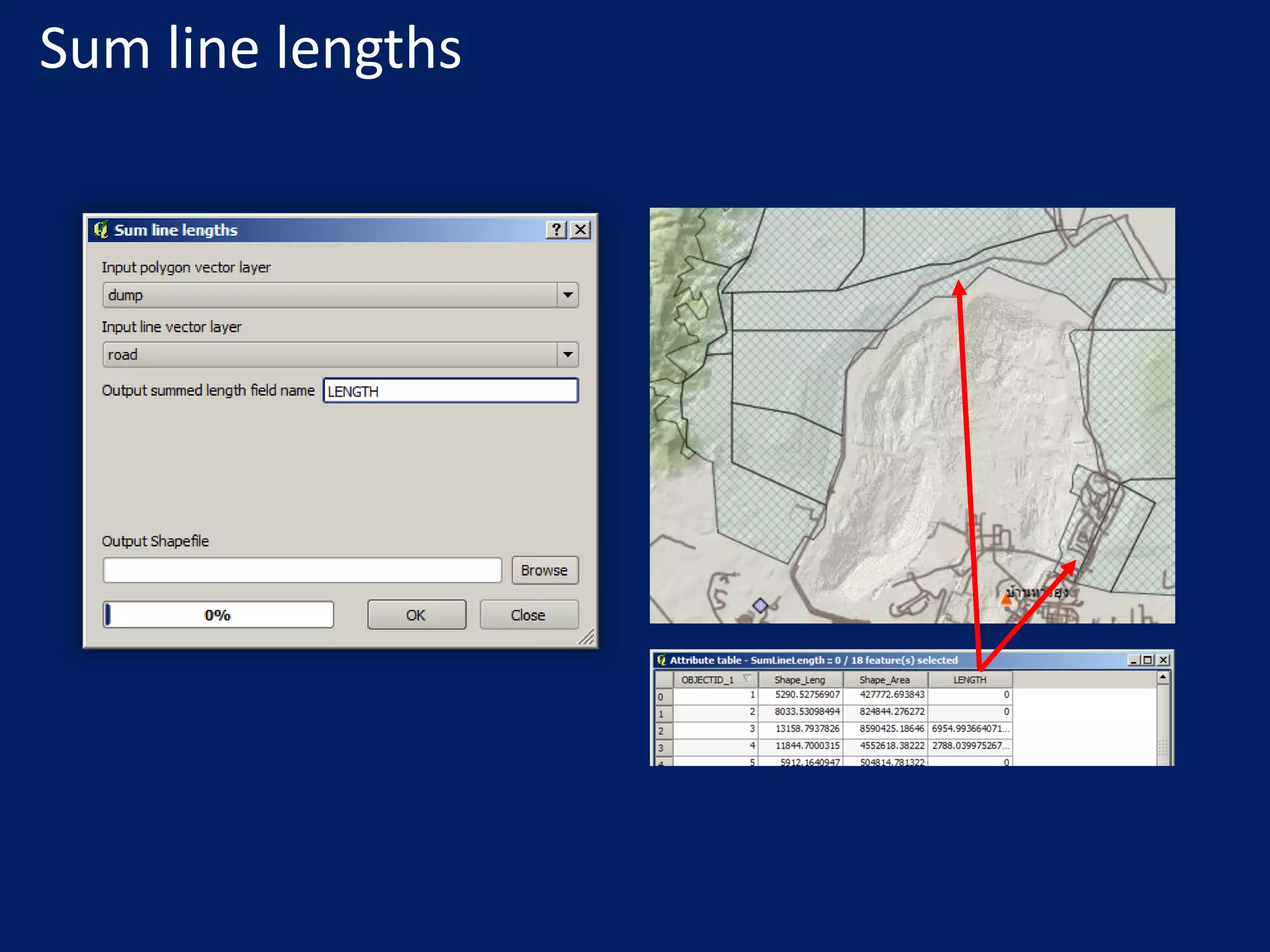Click the OK button
This screenshot has width=1270, height=952.
coord(416,615)
